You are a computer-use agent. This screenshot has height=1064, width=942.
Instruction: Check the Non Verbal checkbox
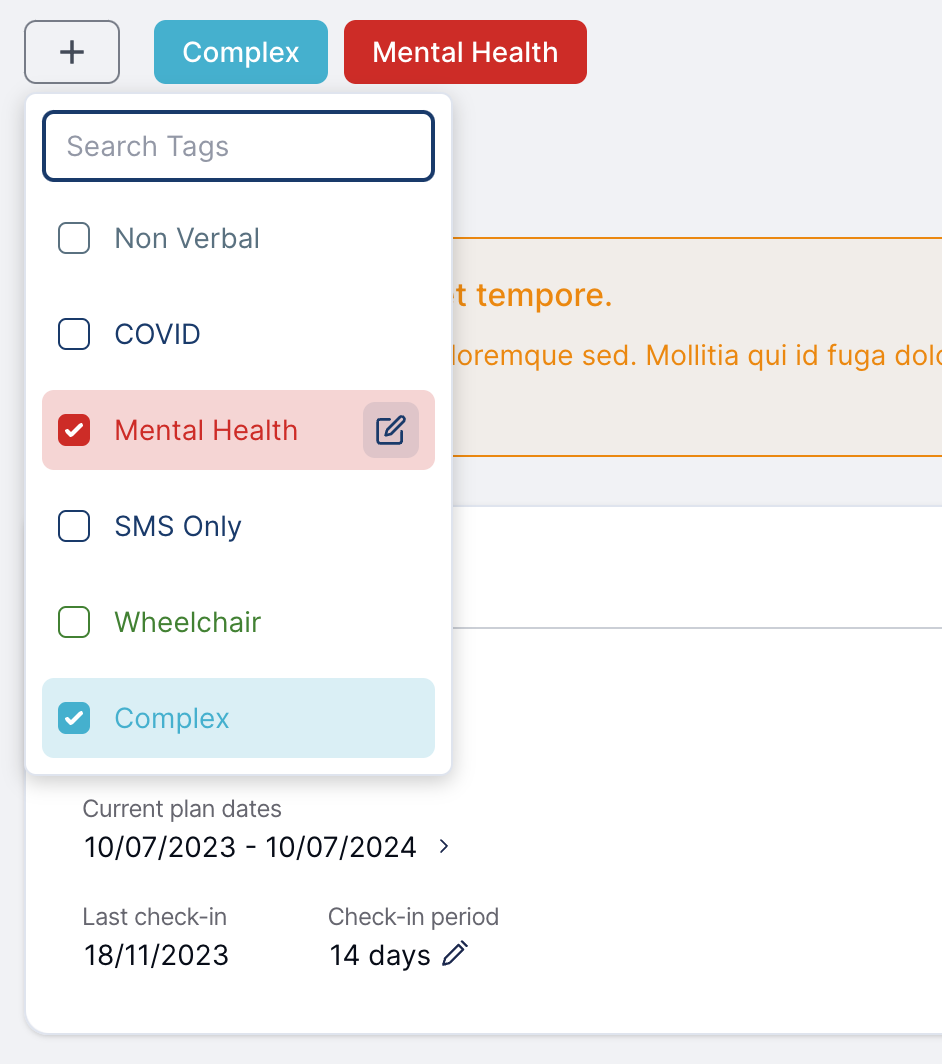pyautogui.click(x=74, y=238)
